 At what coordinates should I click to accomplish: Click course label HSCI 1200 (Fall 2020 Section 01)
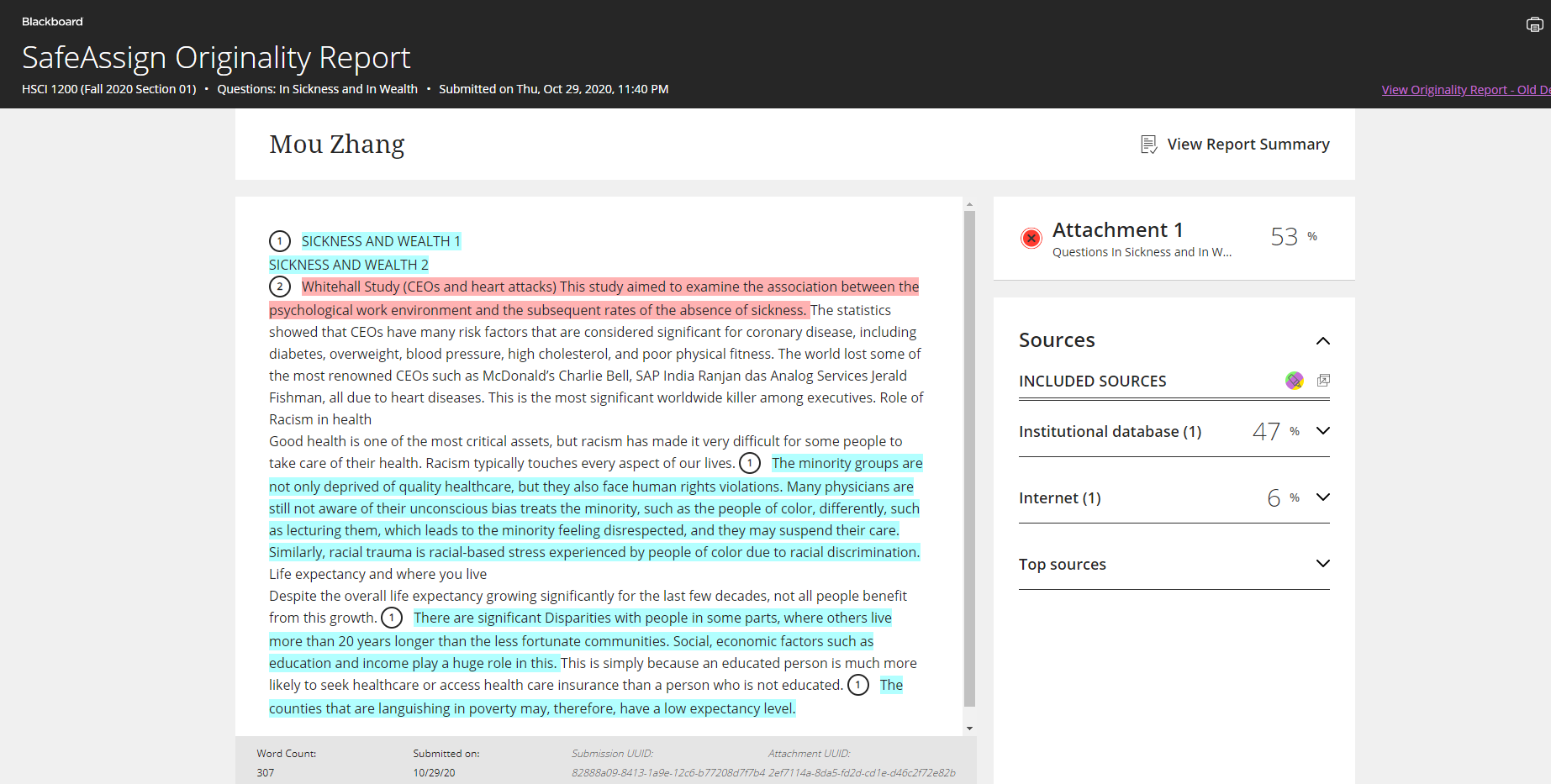pyautogui.click(x=109, y=89)
